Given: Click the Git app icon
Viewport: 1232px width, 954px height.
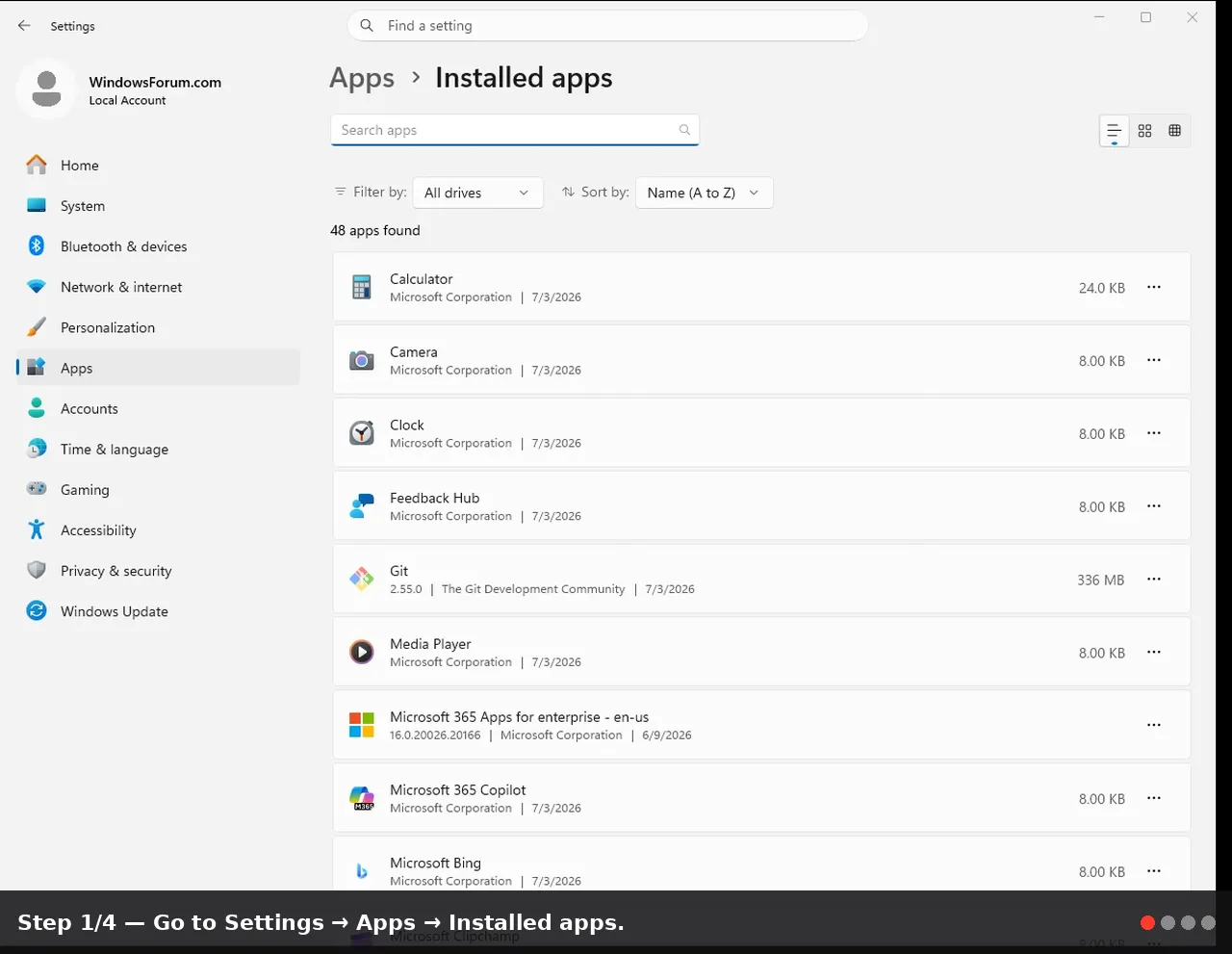Looking at the screenshot, I should pyautogui.click(x=362, y=579).
